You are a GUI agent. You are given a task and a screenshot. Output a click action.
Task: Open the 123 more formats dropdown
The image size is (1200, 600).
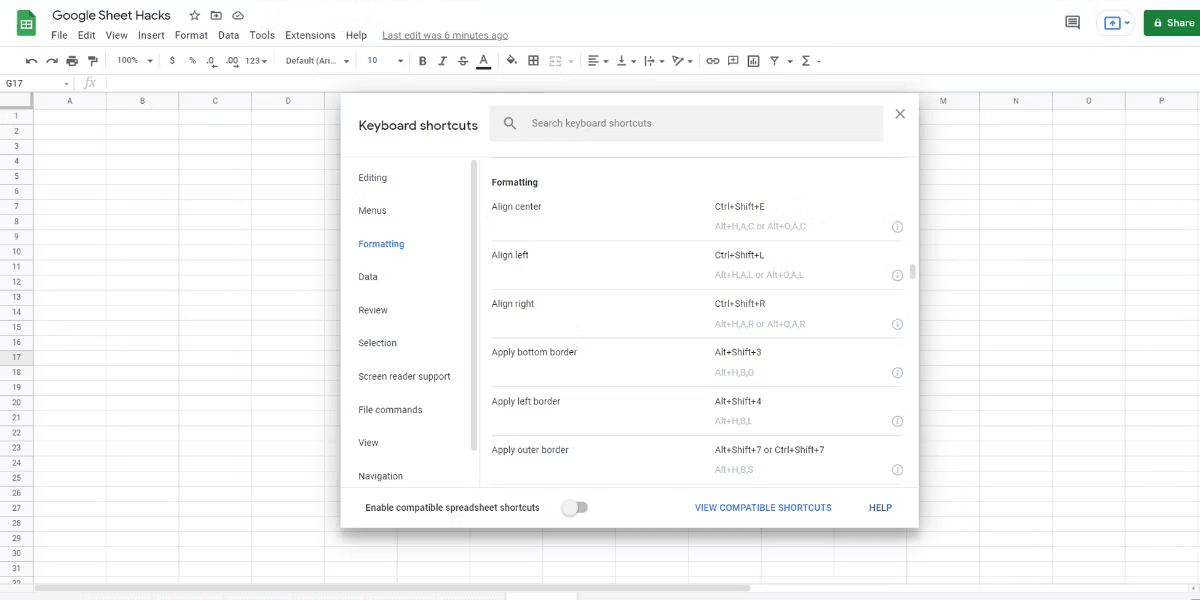[257, 61]
